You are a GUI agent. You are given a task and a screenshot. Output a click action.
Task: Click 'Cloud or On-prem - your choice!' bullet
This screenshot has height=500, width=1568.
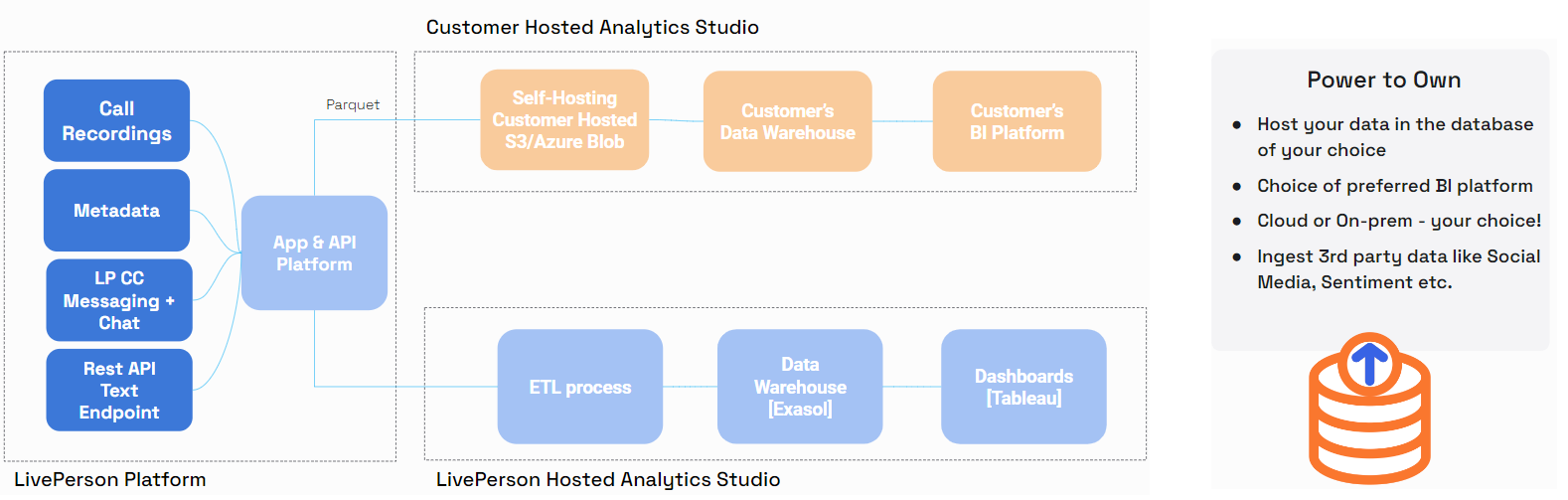[x=1386, y=221]
